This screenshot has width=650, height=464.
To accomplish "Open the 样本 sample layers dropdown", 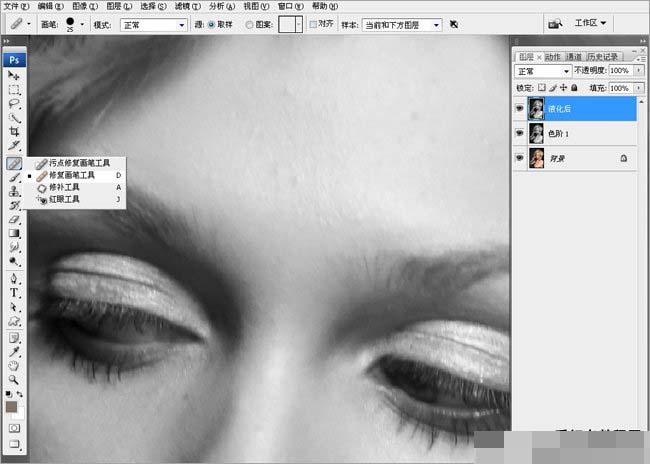I will pyautogui.click(x=400, y=23).
